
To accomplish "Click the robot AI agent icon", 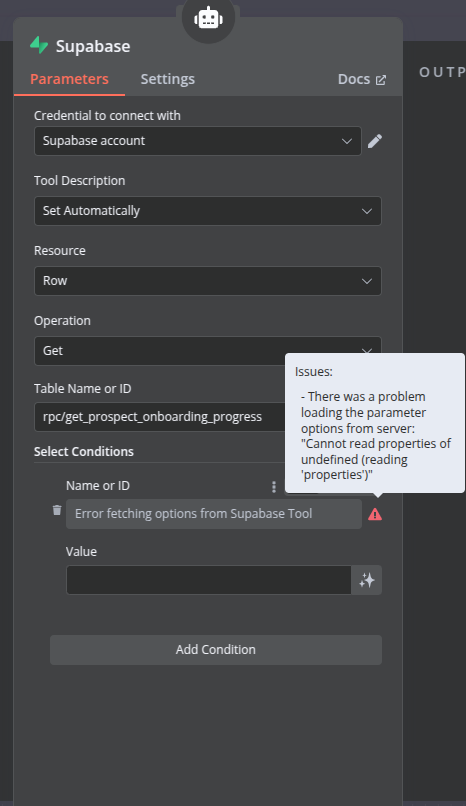I will point(208,19).
